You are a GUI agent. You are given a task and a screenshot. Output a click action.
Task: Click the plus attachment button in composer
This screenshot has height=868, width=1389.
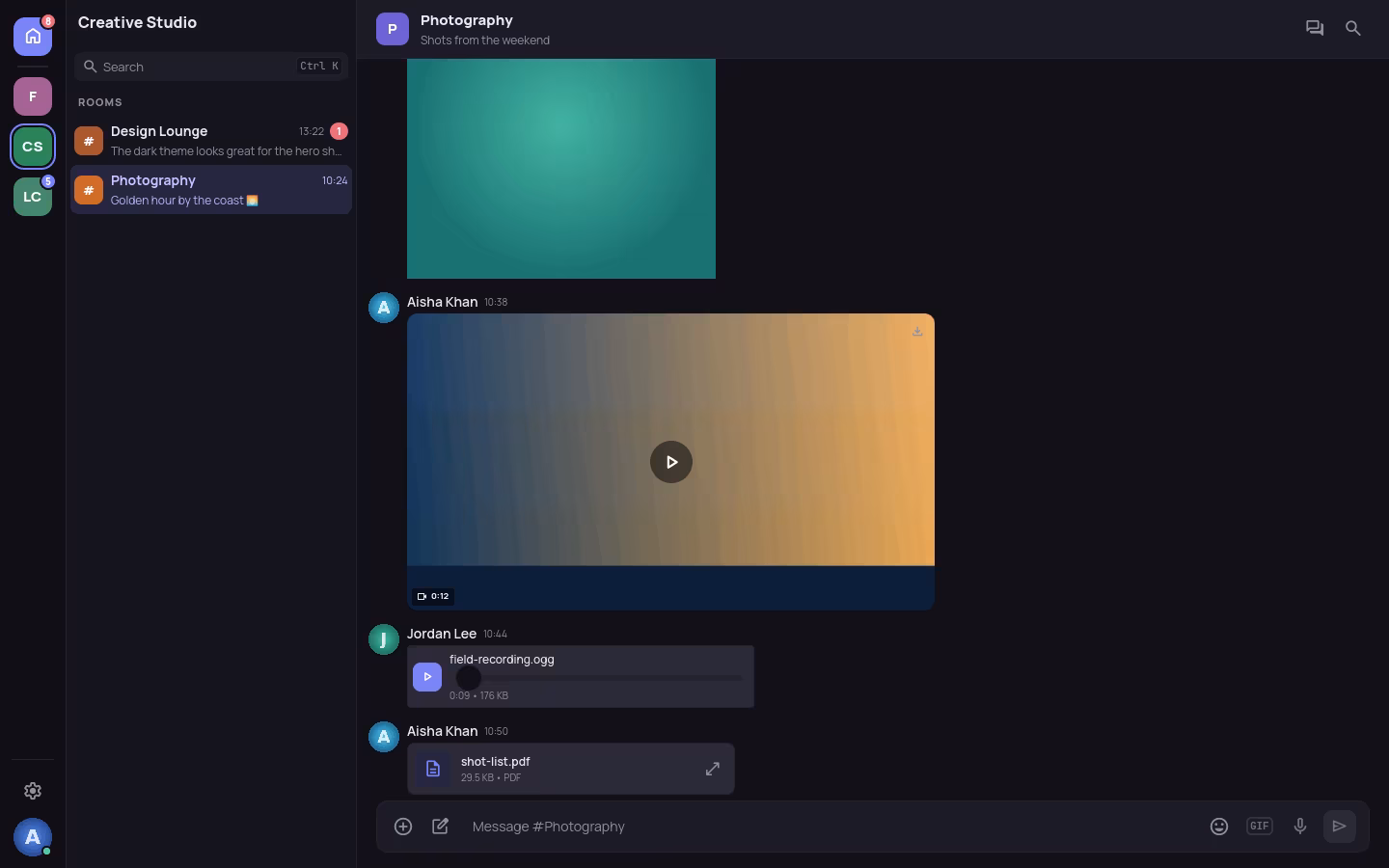pos(403,827)
